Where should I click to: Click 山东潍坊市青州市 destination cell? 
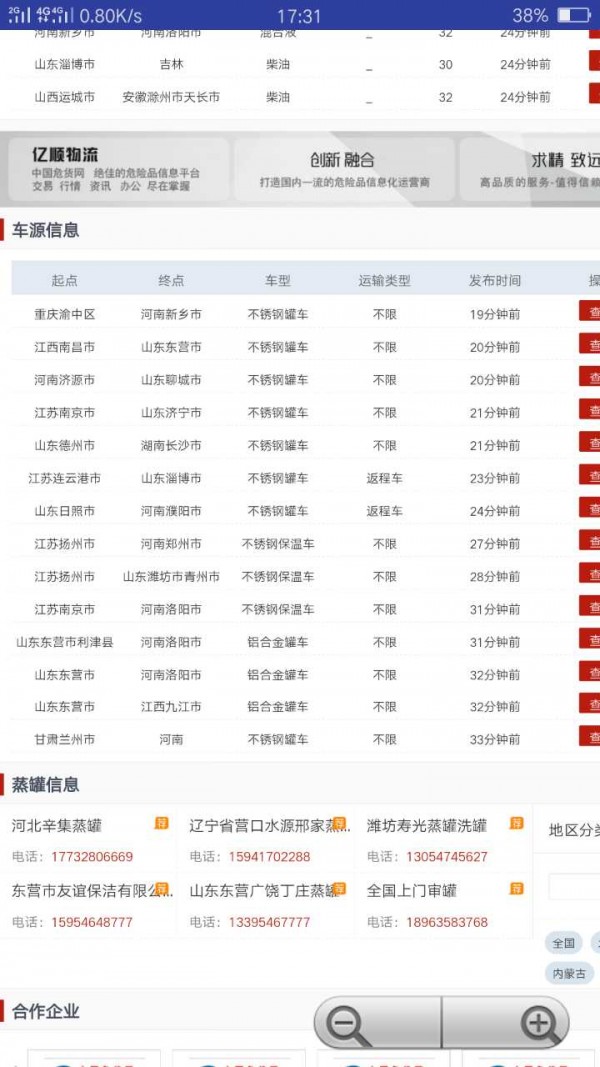pos(171,576)
